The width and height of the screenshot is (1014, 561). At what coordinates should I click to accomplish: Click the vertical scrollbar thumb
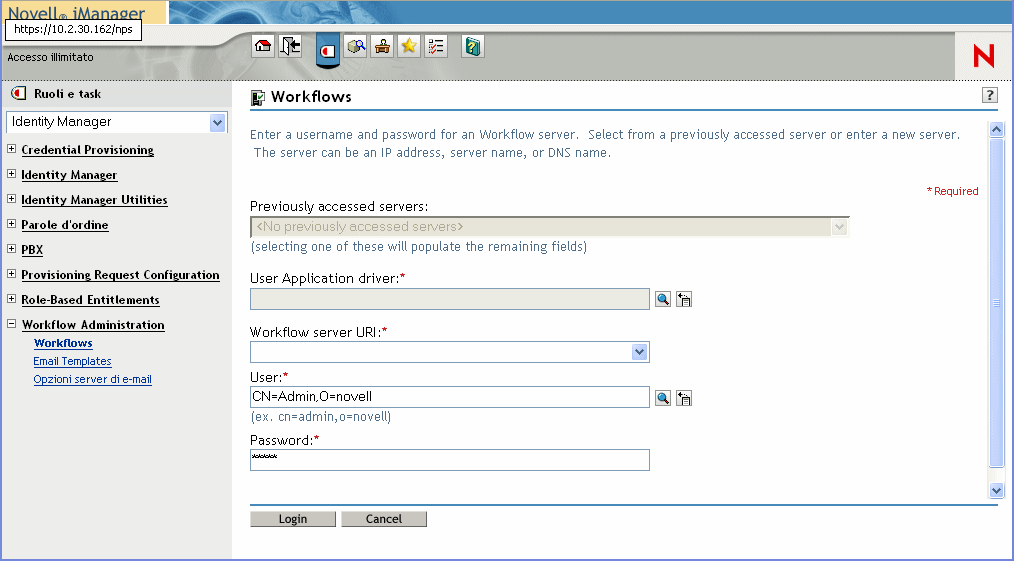(997, 302)
